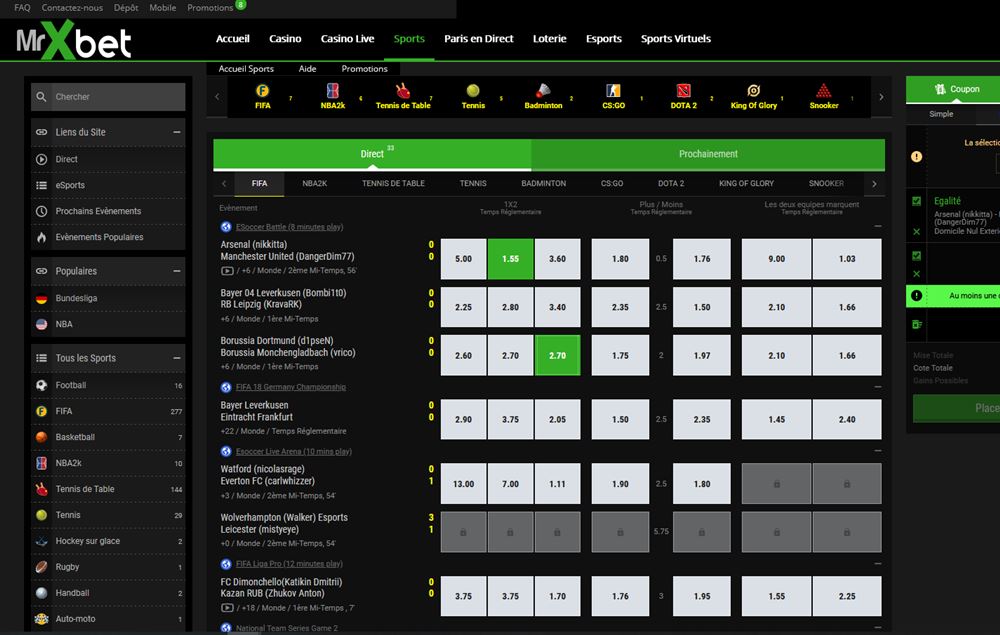
Task: Bet 5.00 on Arsenal (nikkitta) win
Action: click(463, 259)
